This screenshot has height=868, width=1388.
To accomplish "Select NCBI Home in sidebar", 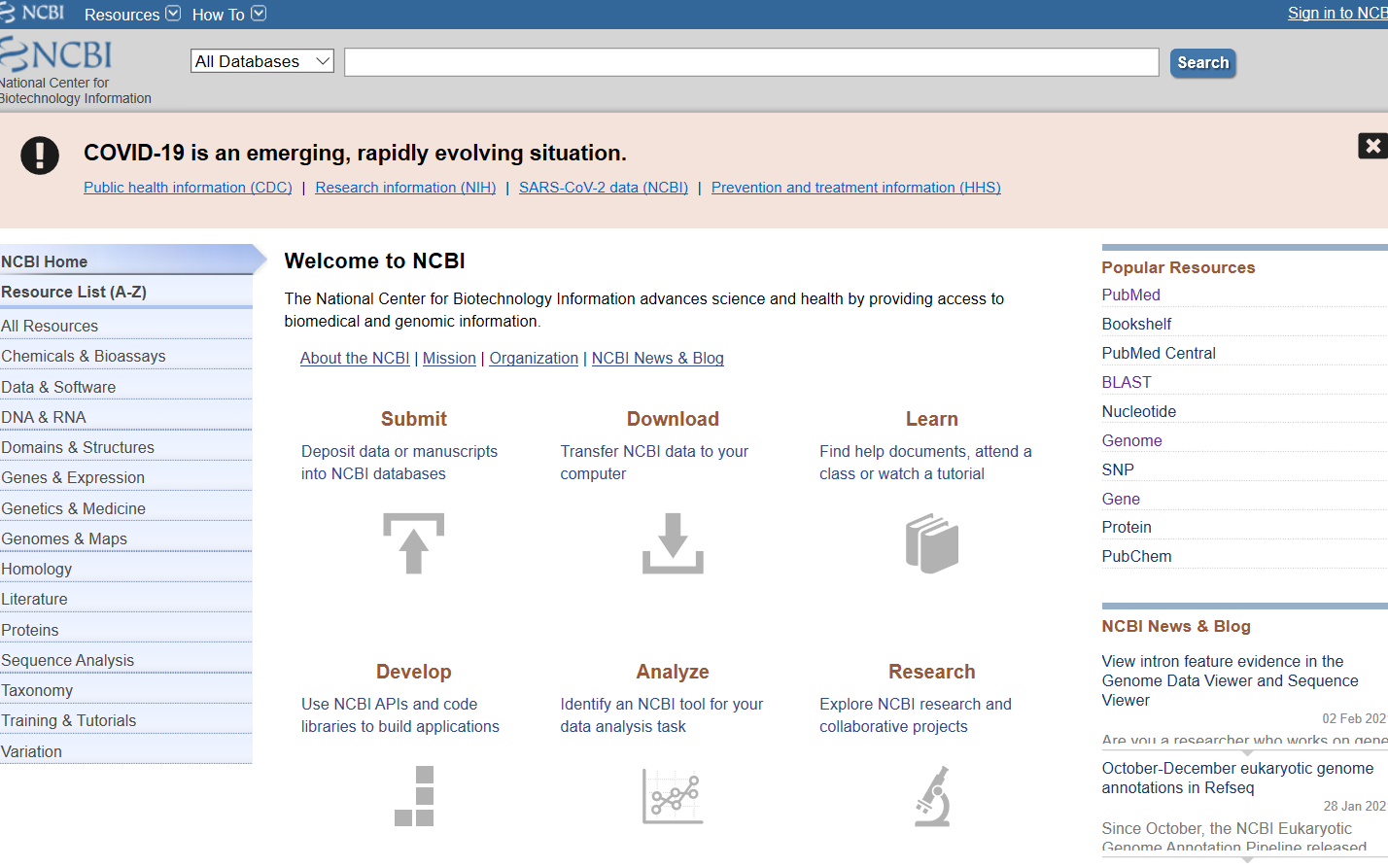I will coord(126,260).
